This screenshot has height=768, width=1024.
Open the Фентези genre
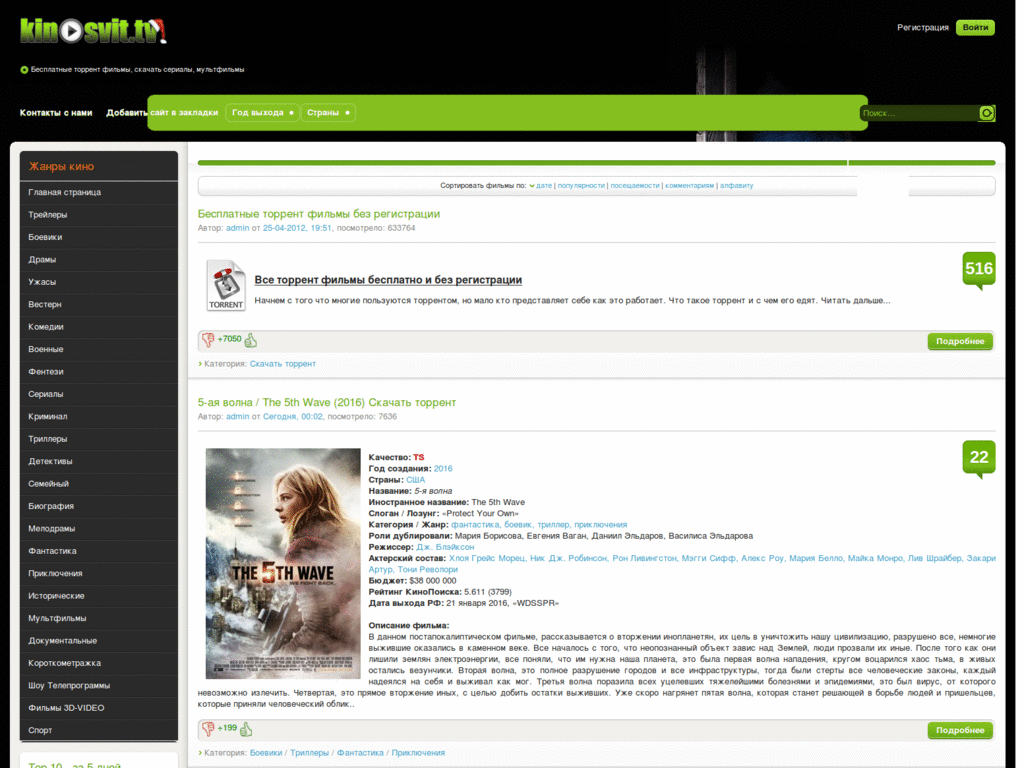(99, 372)
